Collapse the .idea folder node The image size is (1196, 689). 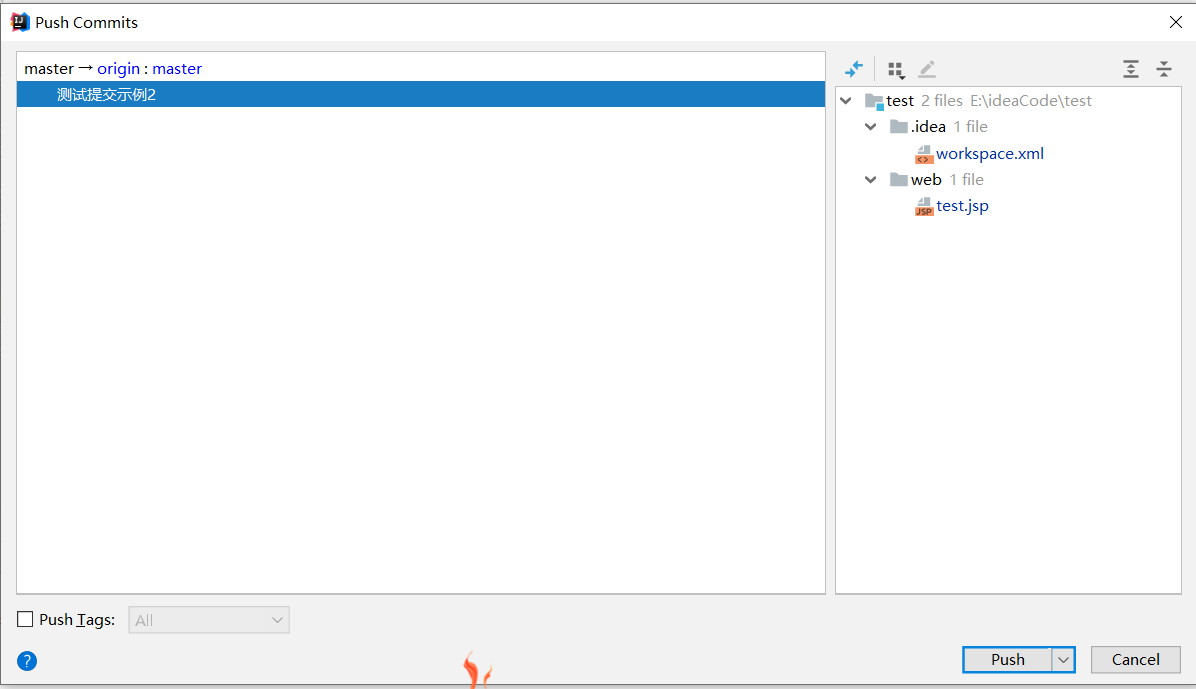click(871, 127)
